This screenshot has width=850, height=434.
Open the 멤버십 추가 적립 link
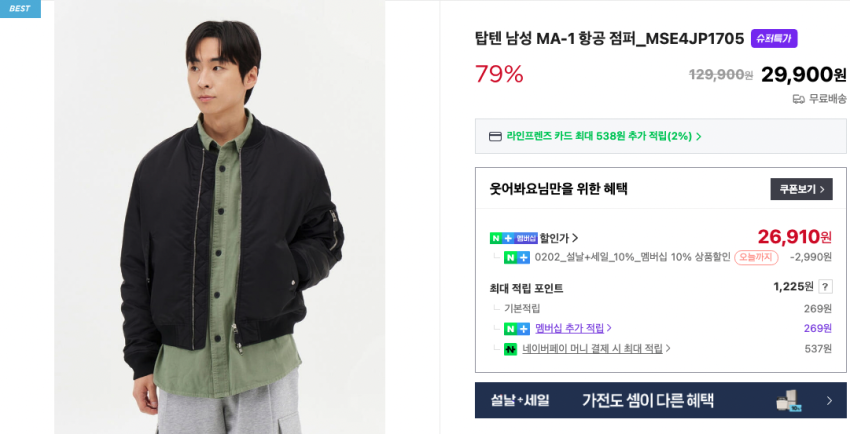point(573,328)
